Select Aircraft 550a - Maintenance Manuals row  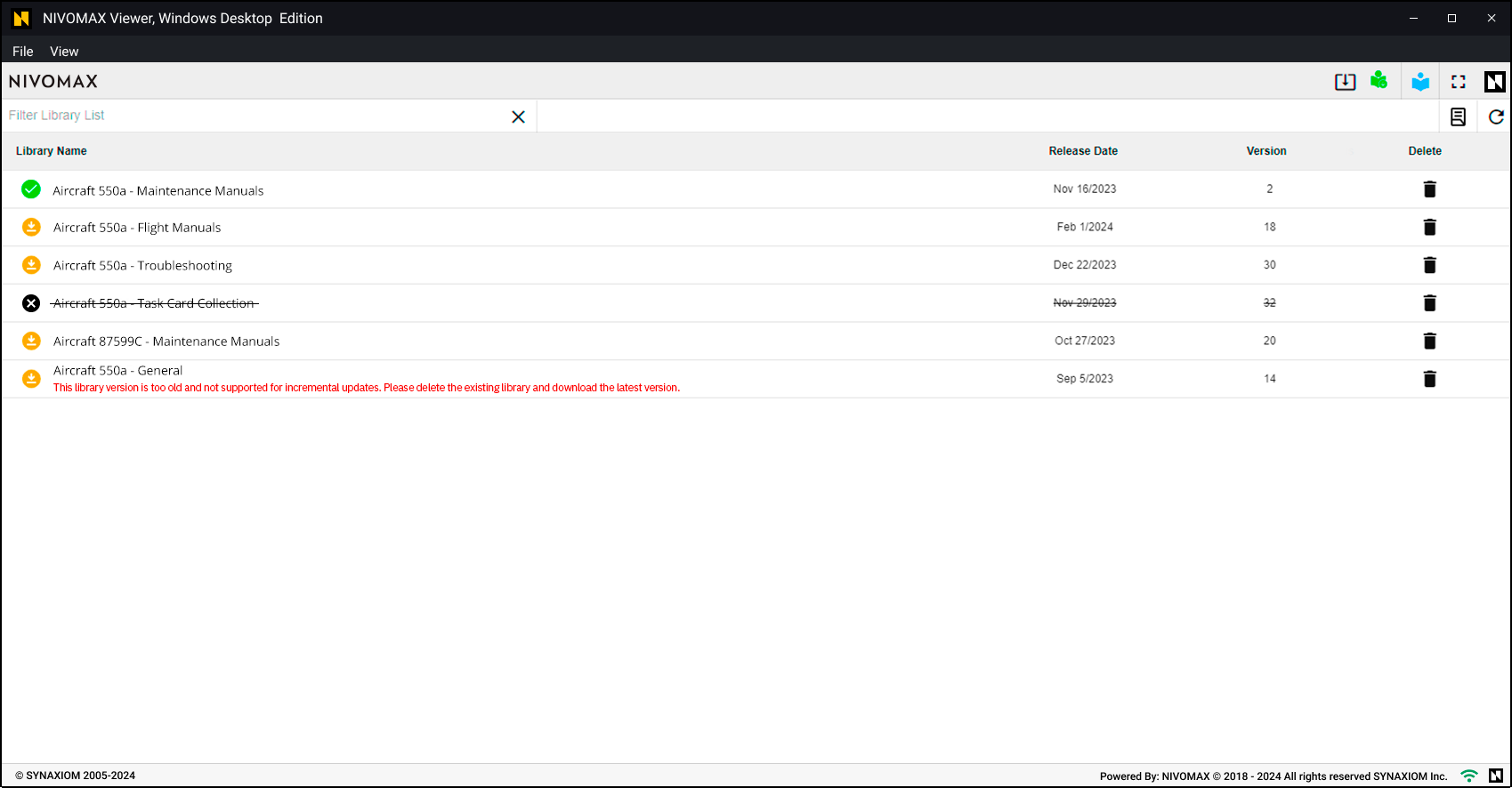756,189
